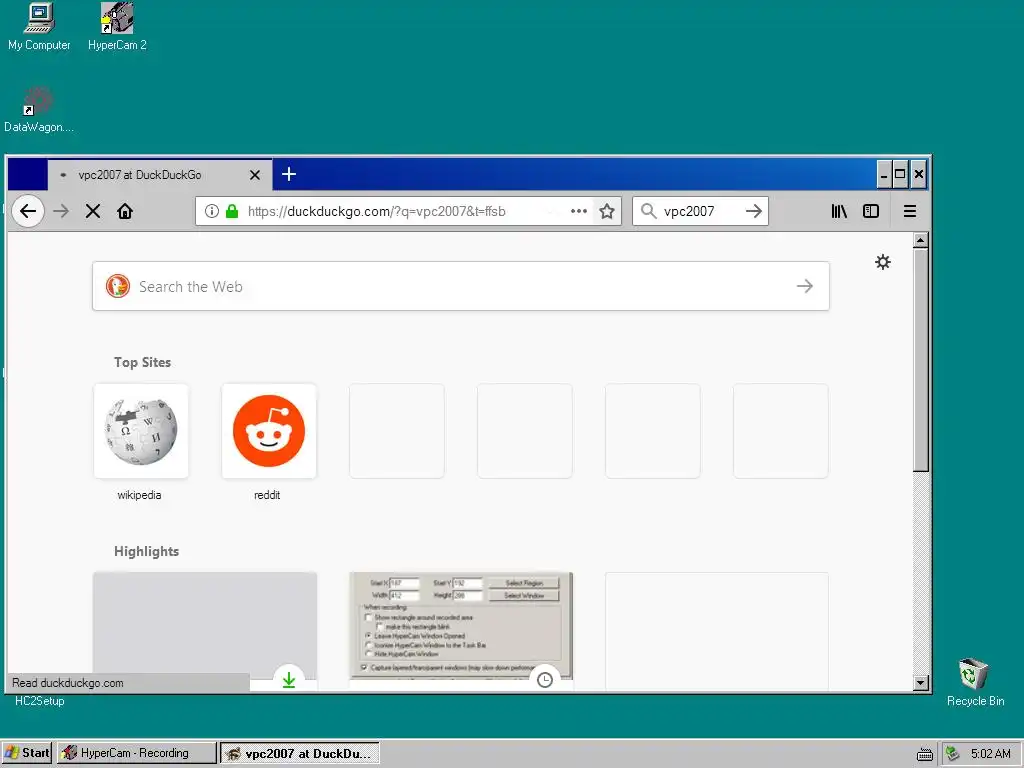The height and width of the screenshot is (768, 1024).
Task: Open the DataWagon desktop shortcut
Action: 39,110
